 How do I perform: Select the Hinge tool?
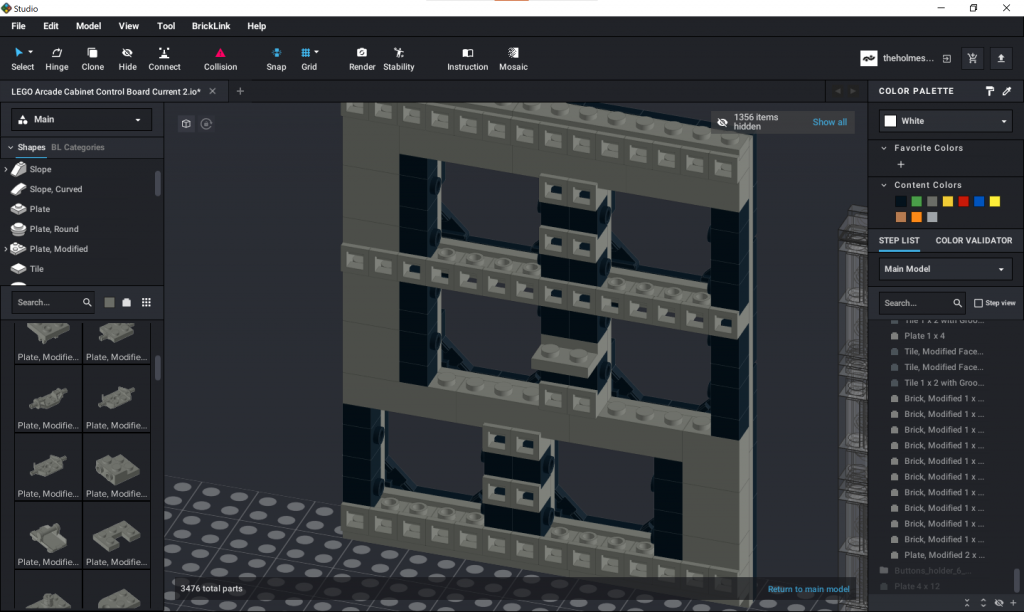pyautogui.click(x=56, y=57)
